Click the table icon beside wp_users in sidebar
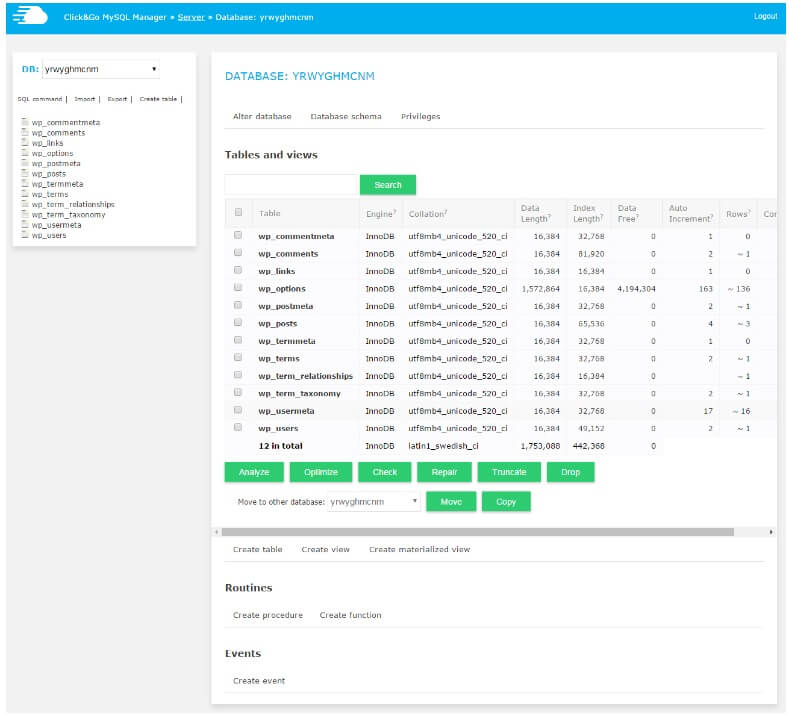This screenshot has width=789, height=716. tap(25, 236)
